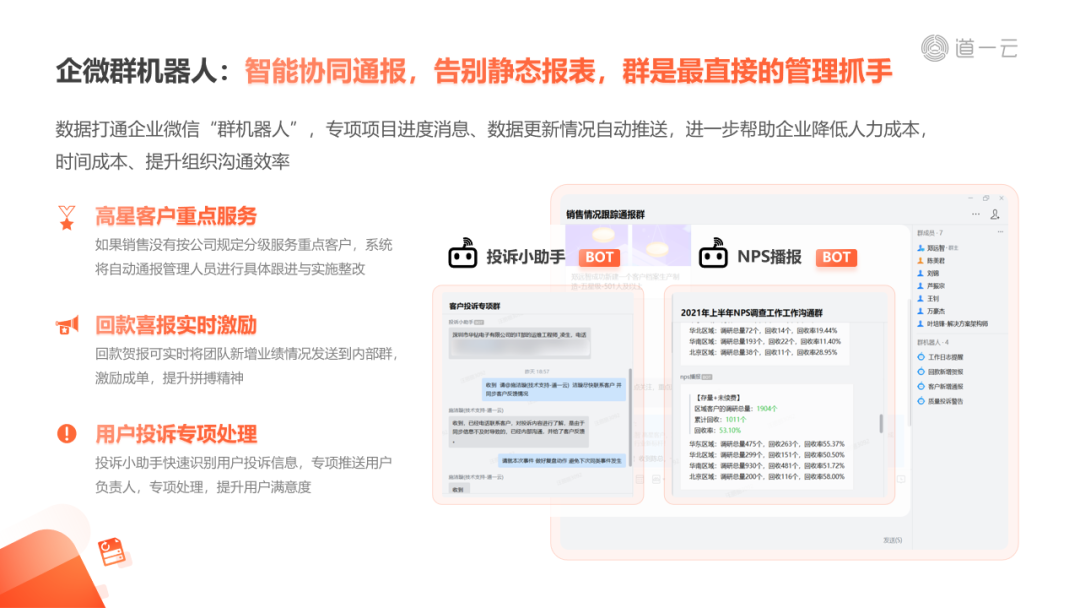Click the robot icon next to NPS播报
Image resolution: width=1080 pixels, height=608 pixels.
tap(713, 253)
